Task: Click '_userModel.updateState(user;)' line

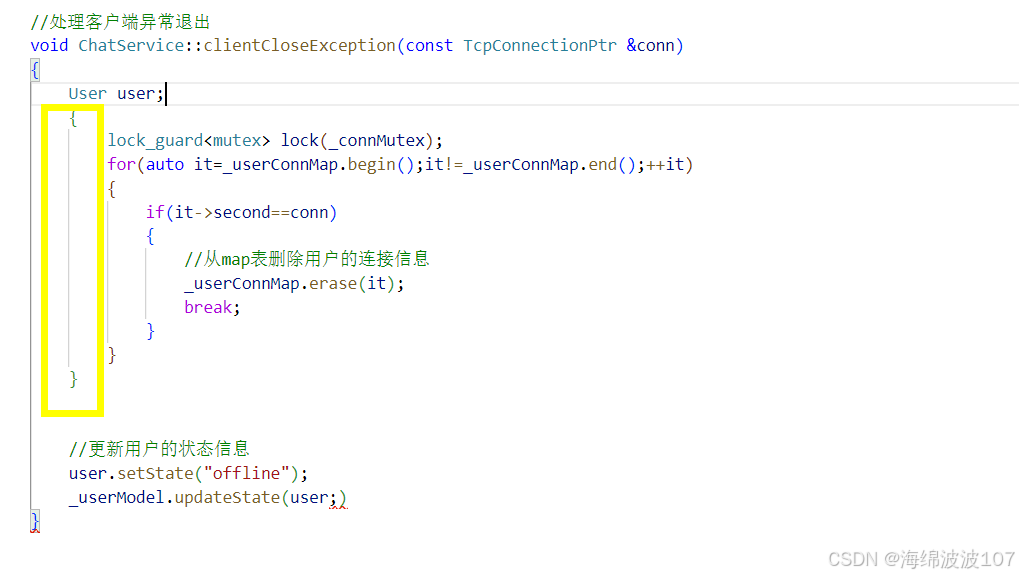Action: (x=208, y=498)
